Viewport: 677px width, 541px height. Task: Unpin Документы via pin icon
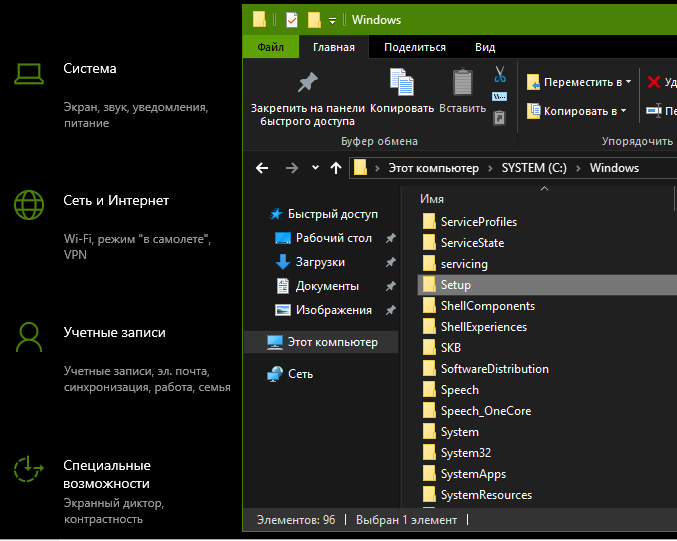[390, 286]
